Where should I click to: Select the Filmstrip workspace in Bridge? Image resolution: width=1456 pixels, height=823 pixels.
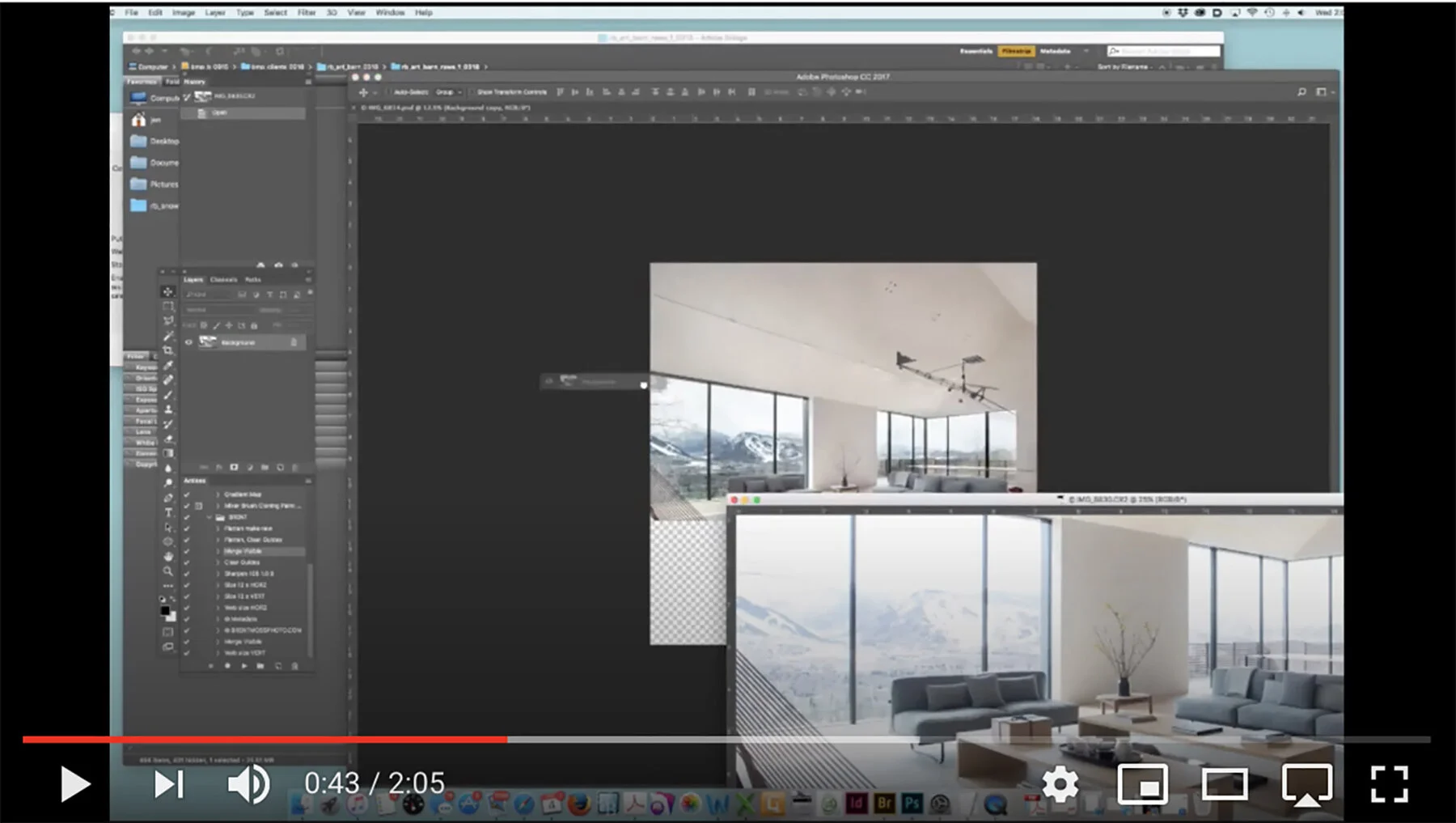(1016, 51)
